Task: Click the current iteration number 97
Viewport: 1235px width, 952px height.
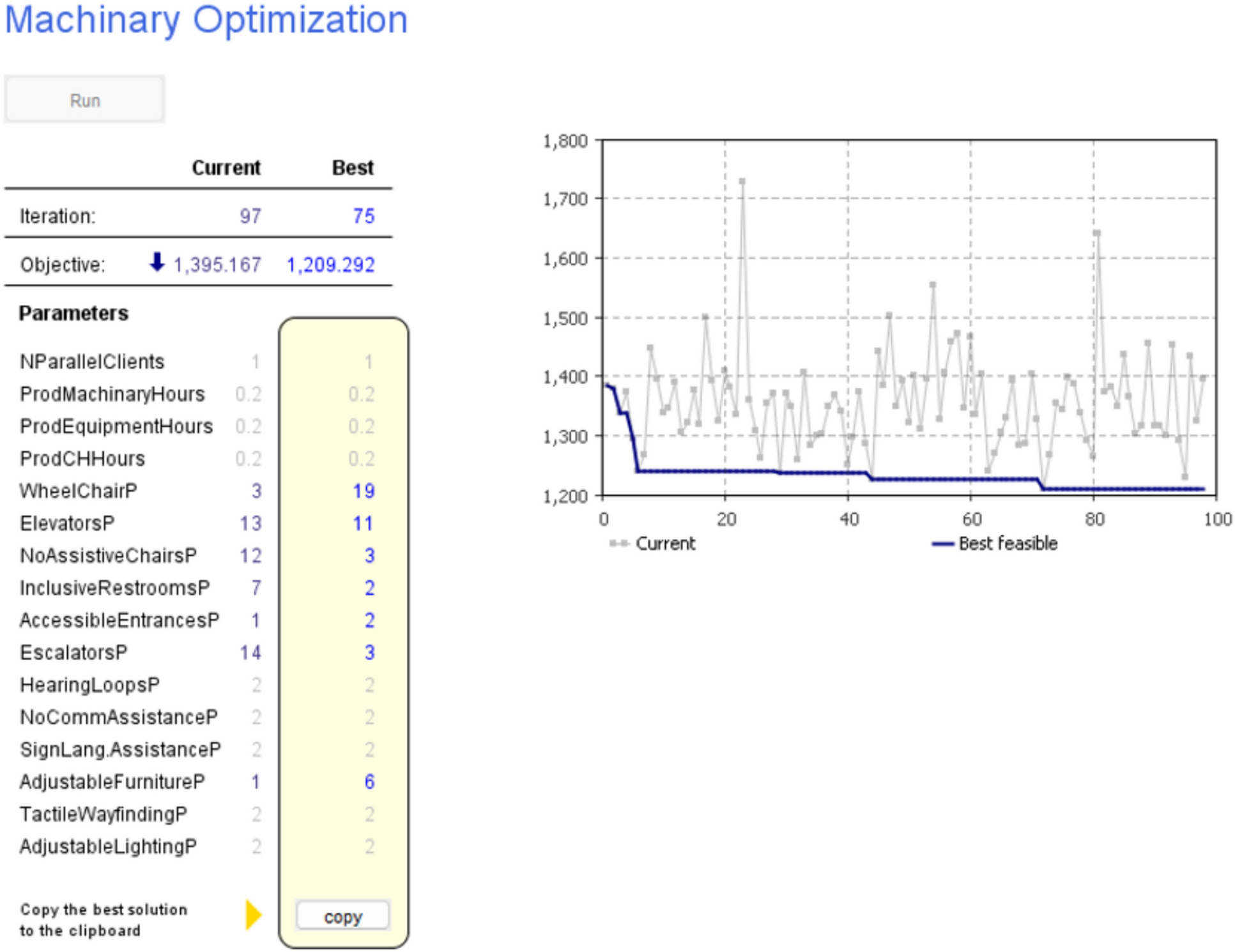Action: pyautogui.click(x=250, y=216)
